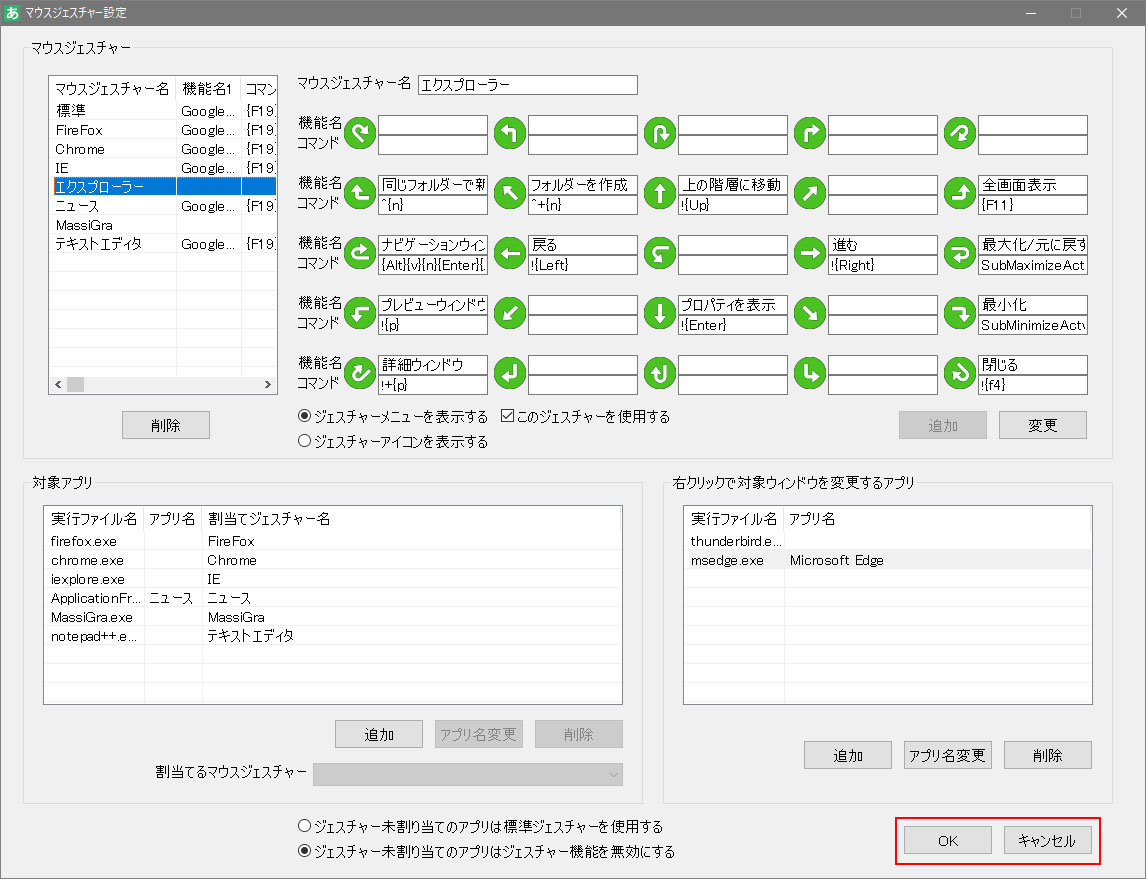Click the left arrow gesture icon beside 戻る
The height and width of the screenshot is (879, 1146).
point(509,254)
